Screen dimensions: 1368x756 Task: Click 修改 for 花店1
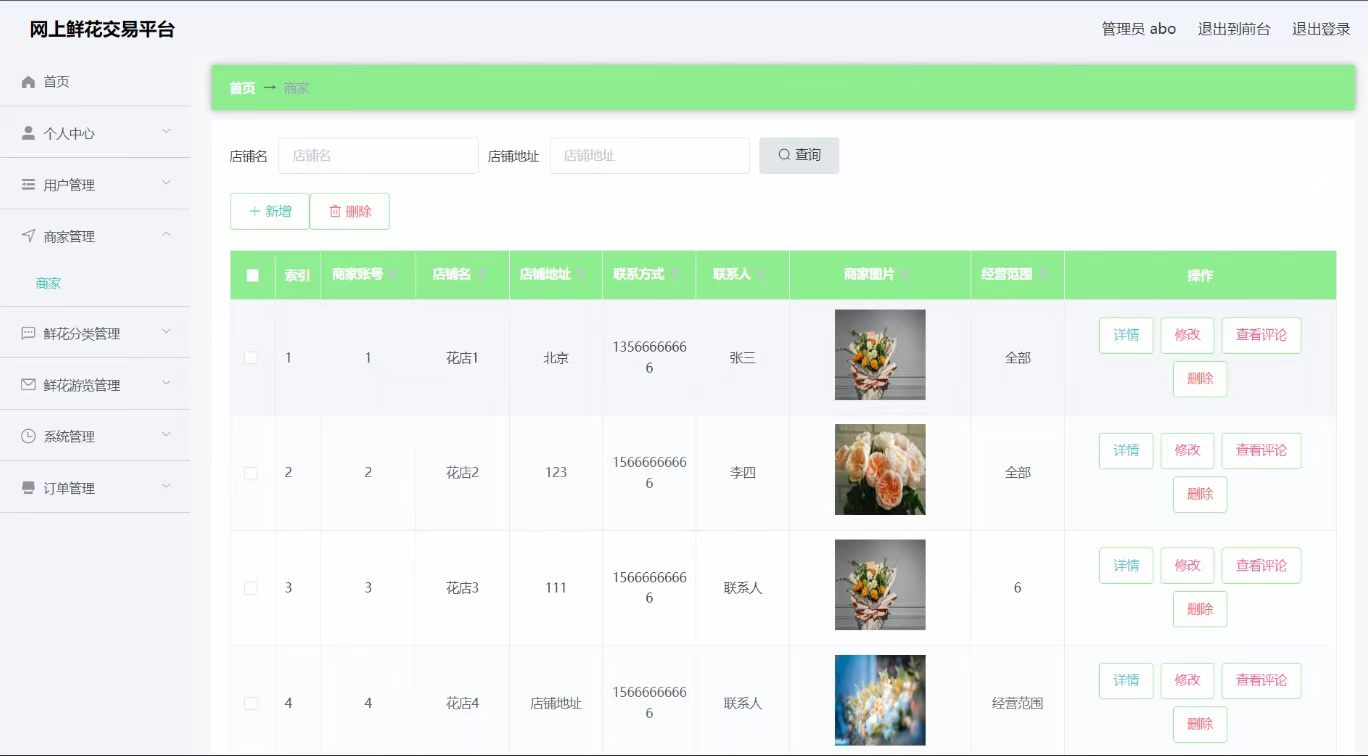coord(1187,335)
